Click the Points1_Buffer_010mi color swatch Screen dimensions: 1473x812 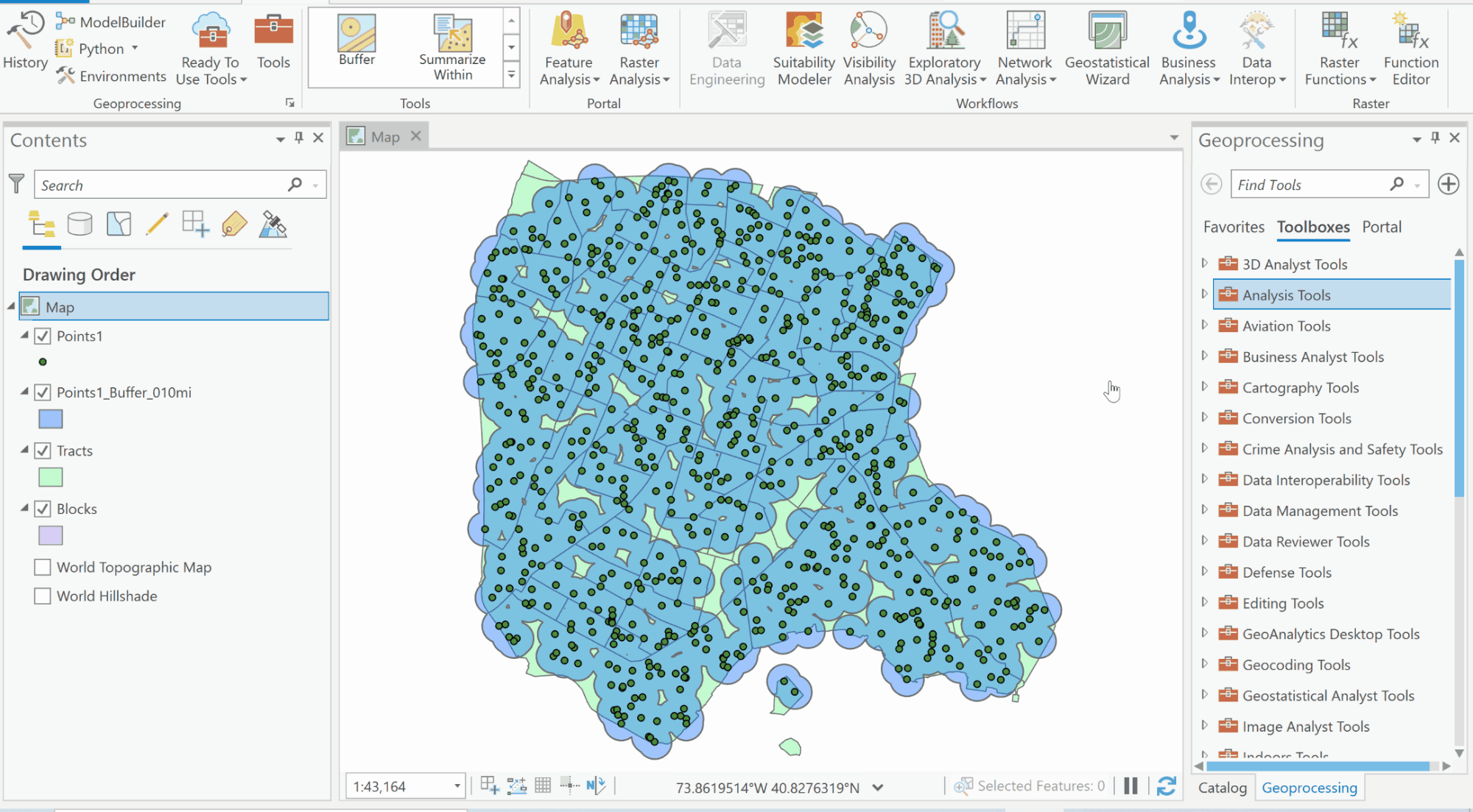(x=50, y=418)
